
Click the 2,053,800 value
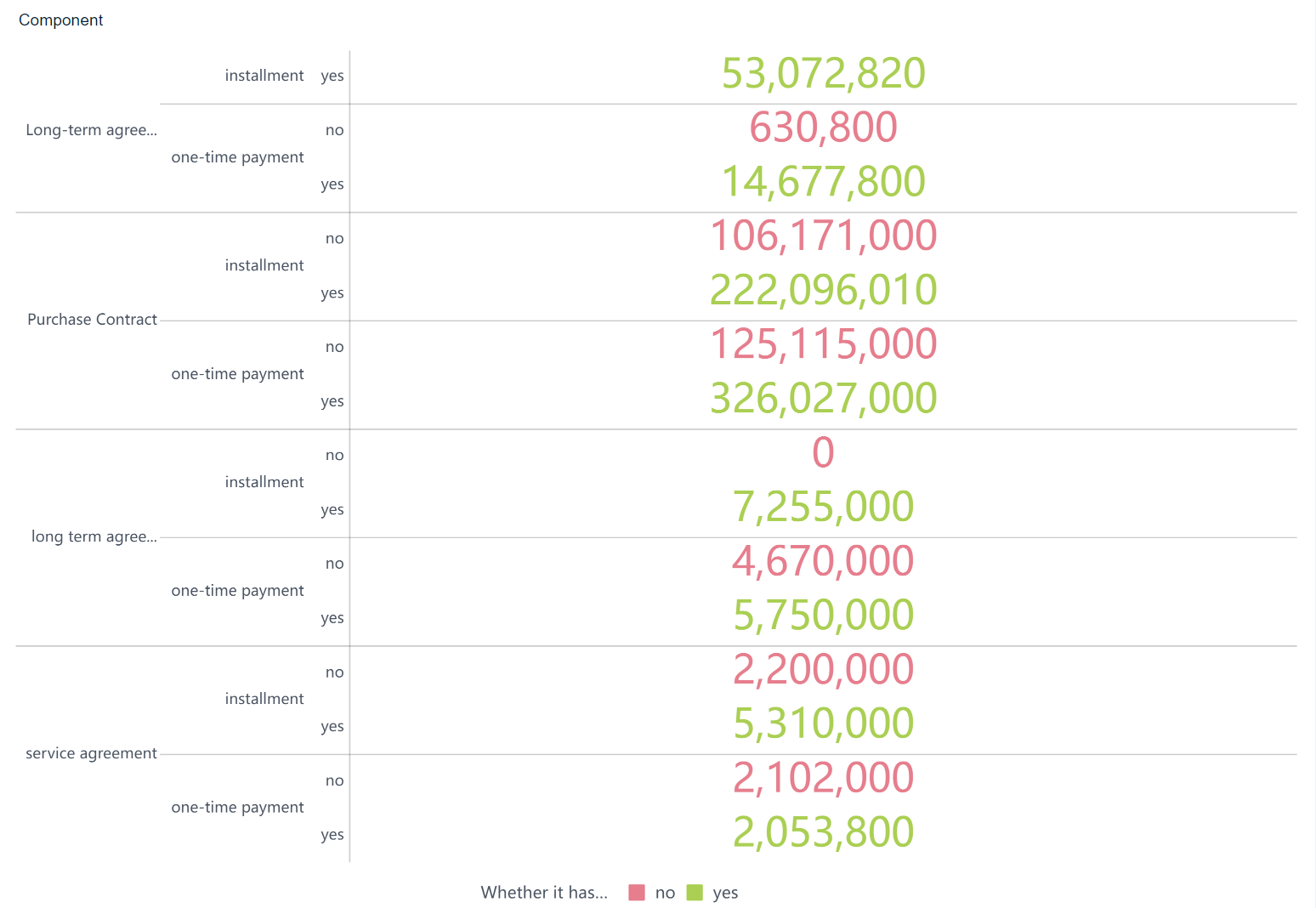click(823, 832)
